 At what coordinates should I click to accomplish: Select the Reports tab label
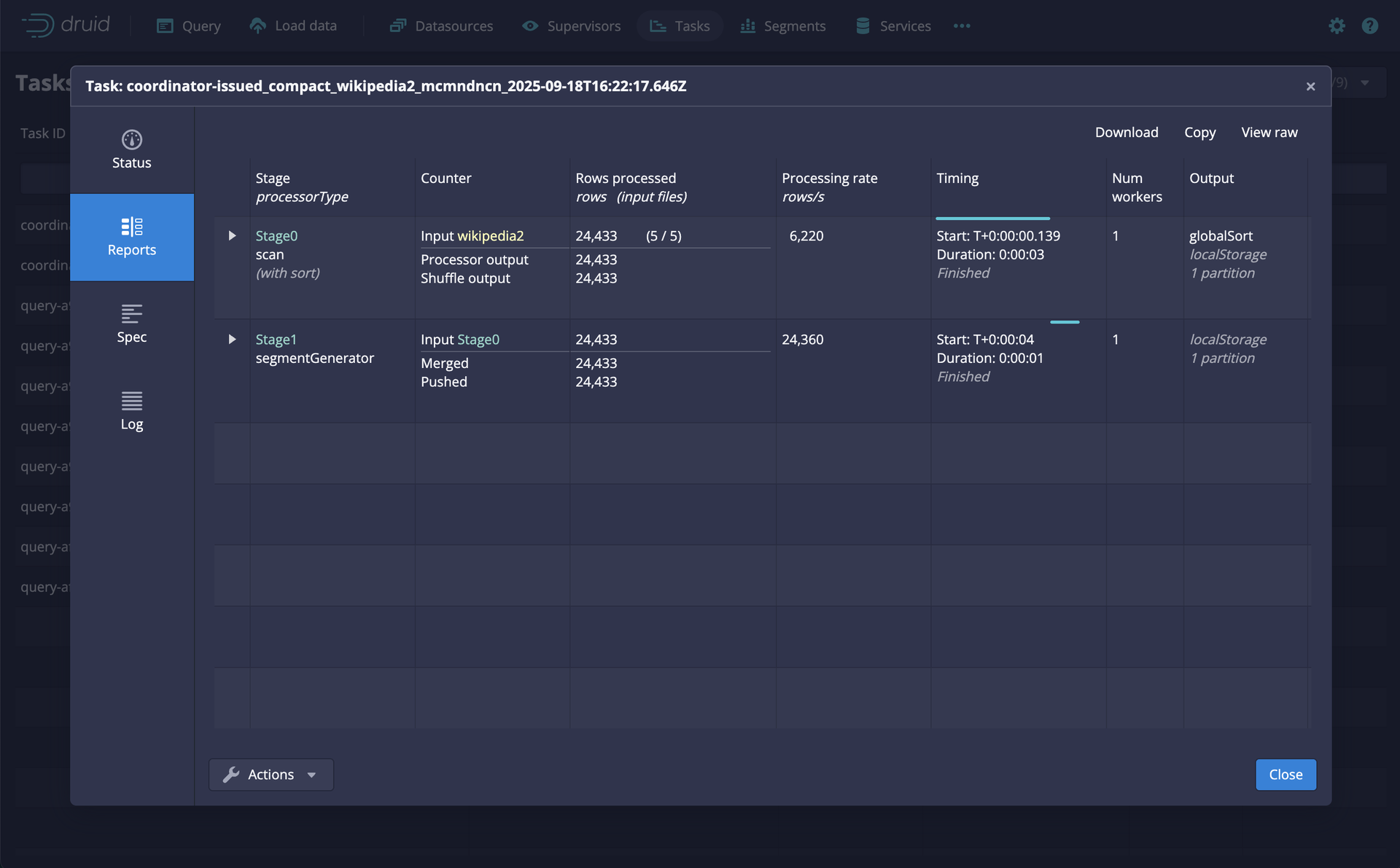coord(132,250)
